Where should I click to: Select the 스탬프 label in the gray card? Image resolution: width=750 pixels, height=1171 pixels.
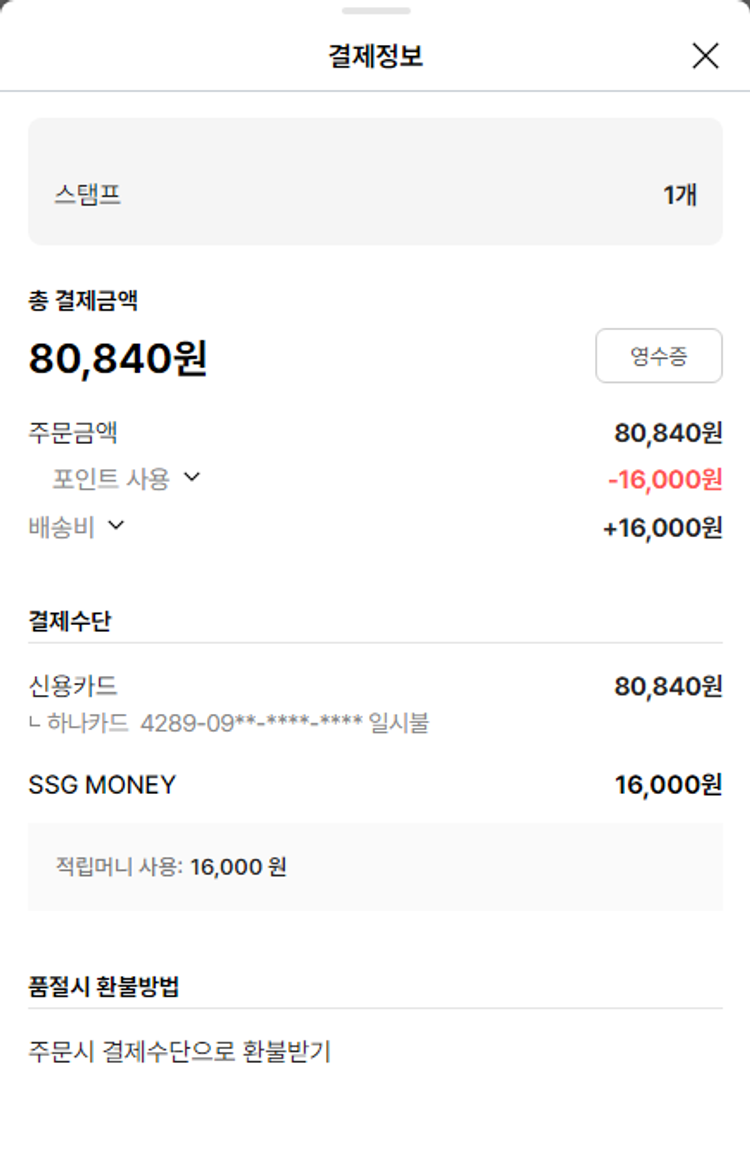[88, 194]
